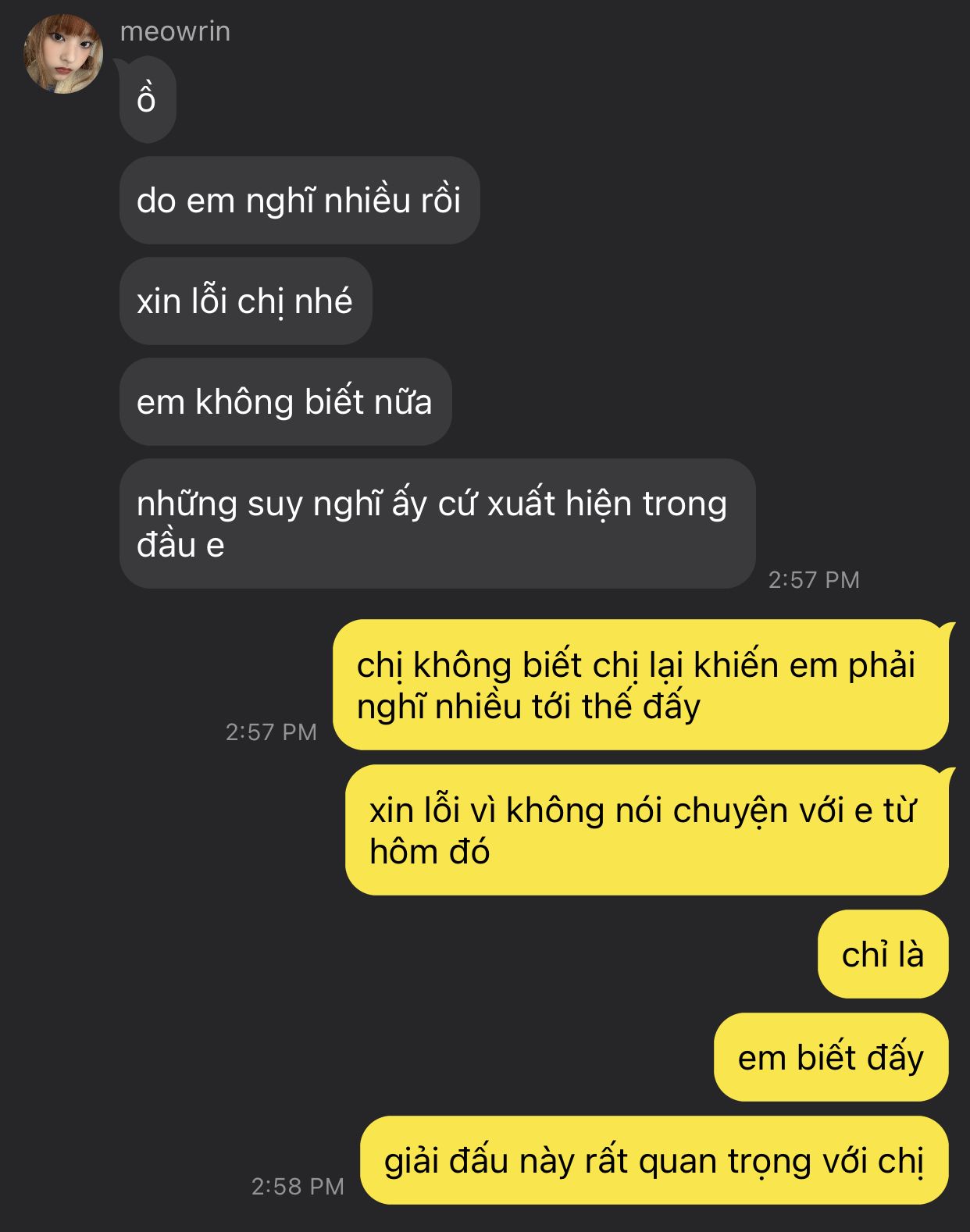Tap the meowrin username label
The image size is (970, 1232).
click(x=175, y=31)
